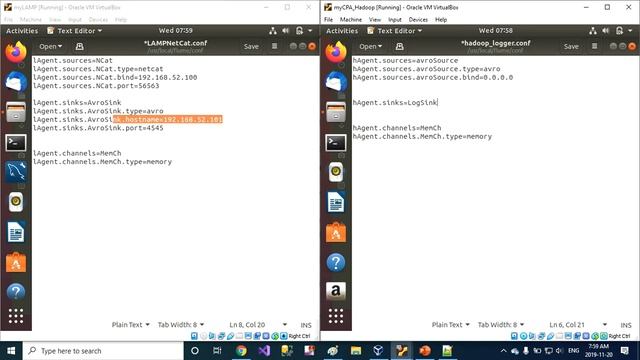
Task: Launch MySQL Workbench from the myLAMP dock
Action: [x=16, y=172]
